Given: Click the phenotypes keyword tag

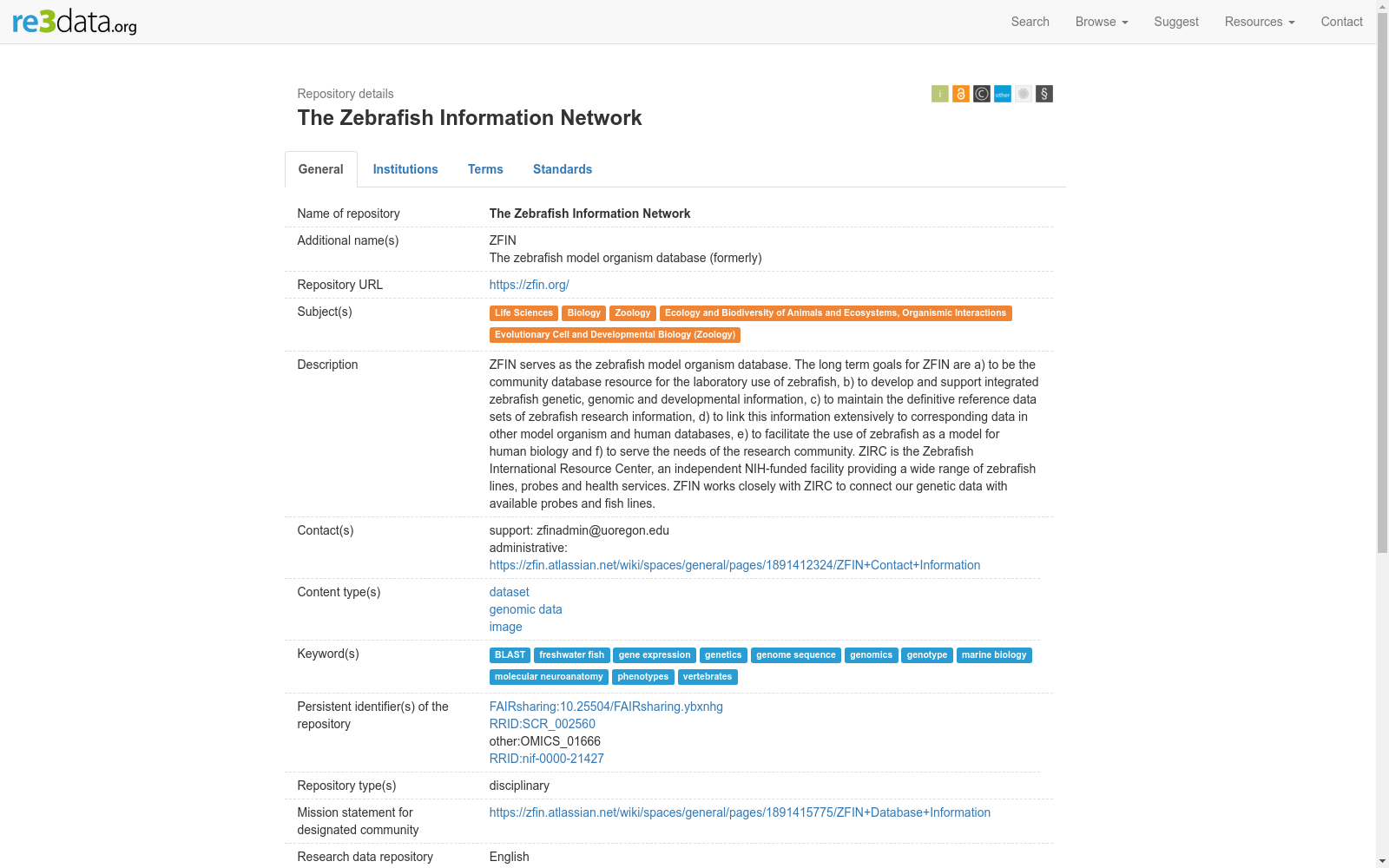Looking at the screenshot, I should [x=643, y=677].
